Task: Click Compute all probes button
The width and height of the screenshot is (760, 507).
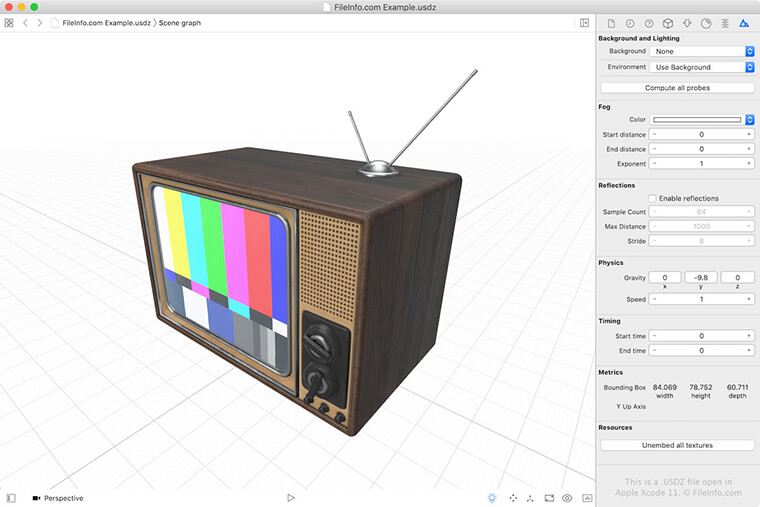Action: (x=677, y=88)
